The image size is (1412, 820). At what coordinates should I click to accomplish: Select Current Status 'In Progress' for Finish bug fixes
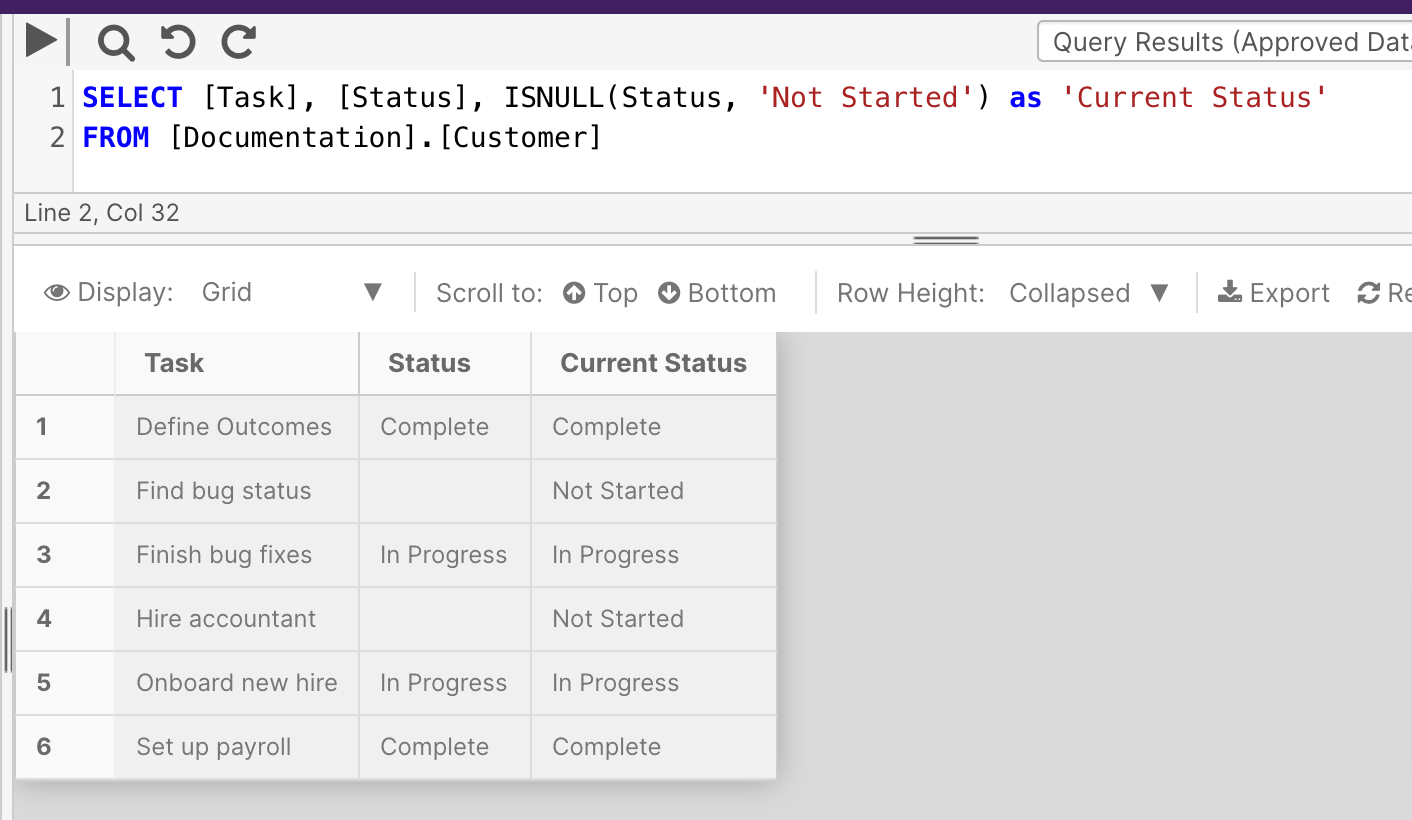click(x=654, y=555)
